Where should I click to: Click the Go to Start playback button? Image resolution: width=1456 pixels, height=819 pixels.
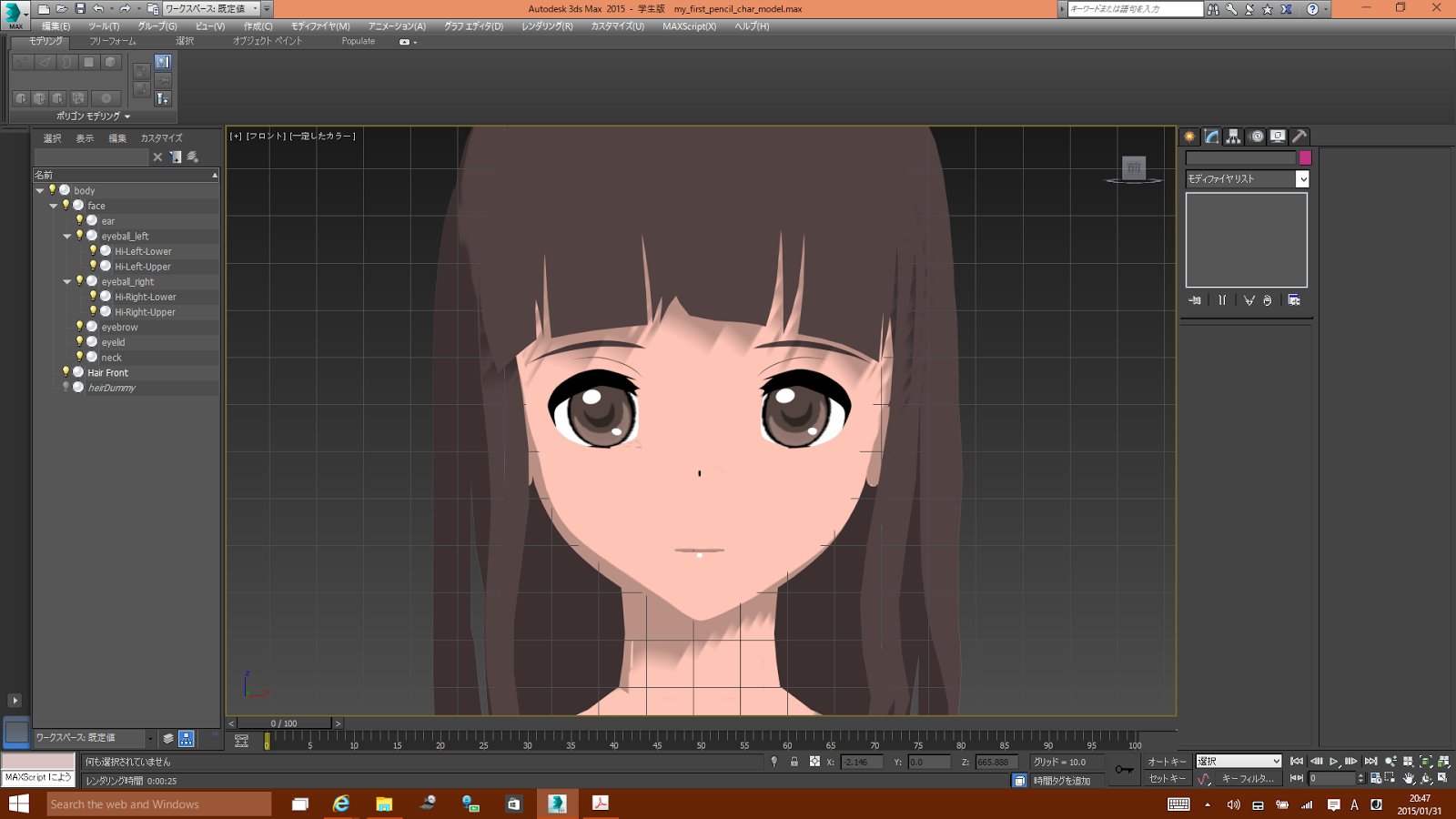tap(1297, 762)
